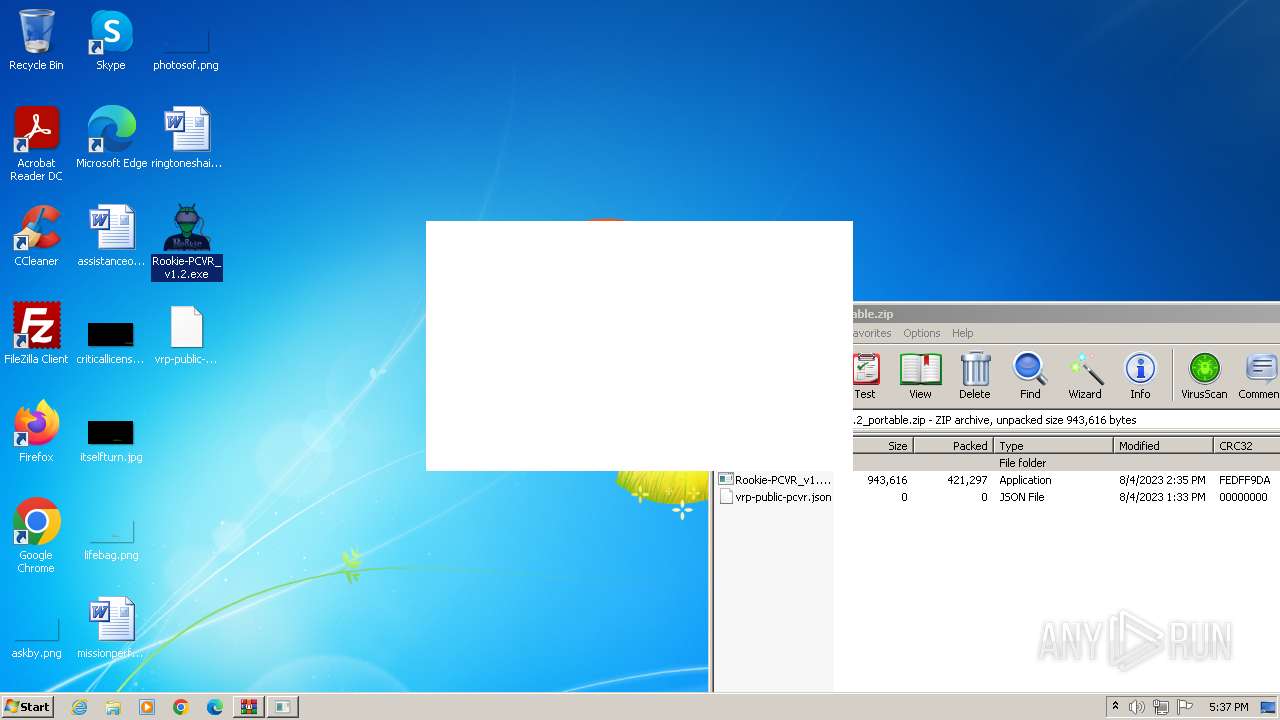Select the CCleaner desktop shortcut
Viewport: 1280px width, 720px height.
click(x=36, y=236)
